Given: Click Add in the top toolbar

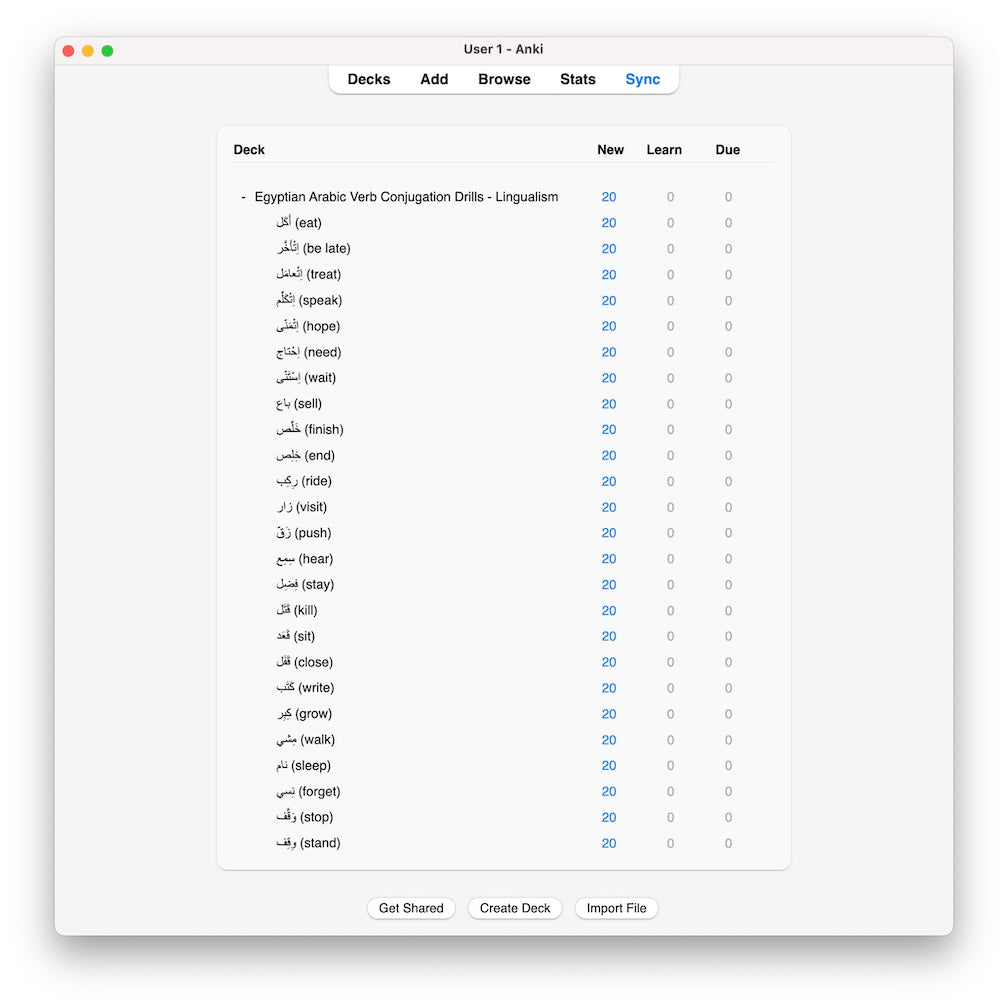Looking at the screenshot, I should [434, 79].
